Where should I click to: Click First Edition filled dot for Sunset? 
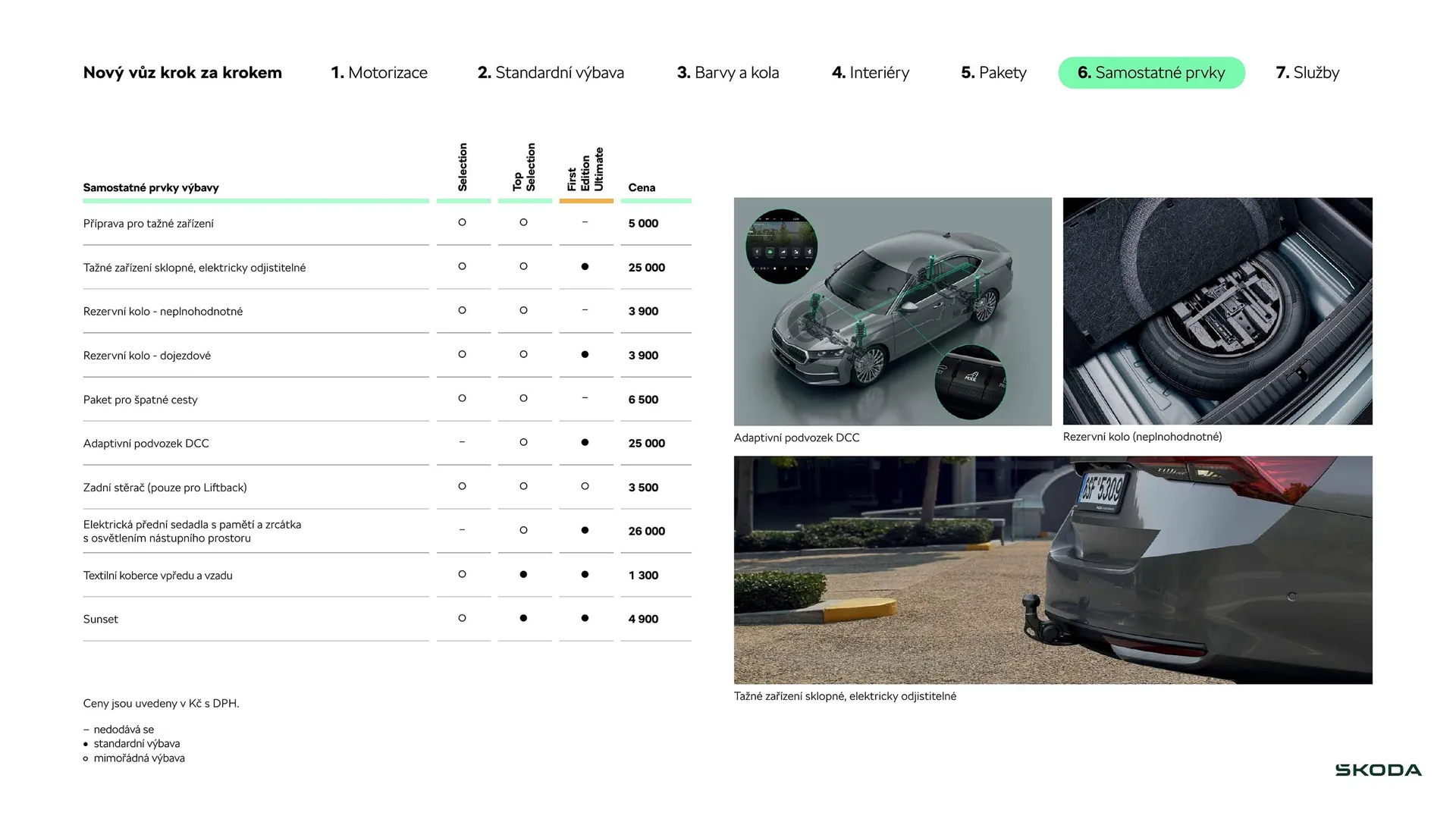(585, 618)
